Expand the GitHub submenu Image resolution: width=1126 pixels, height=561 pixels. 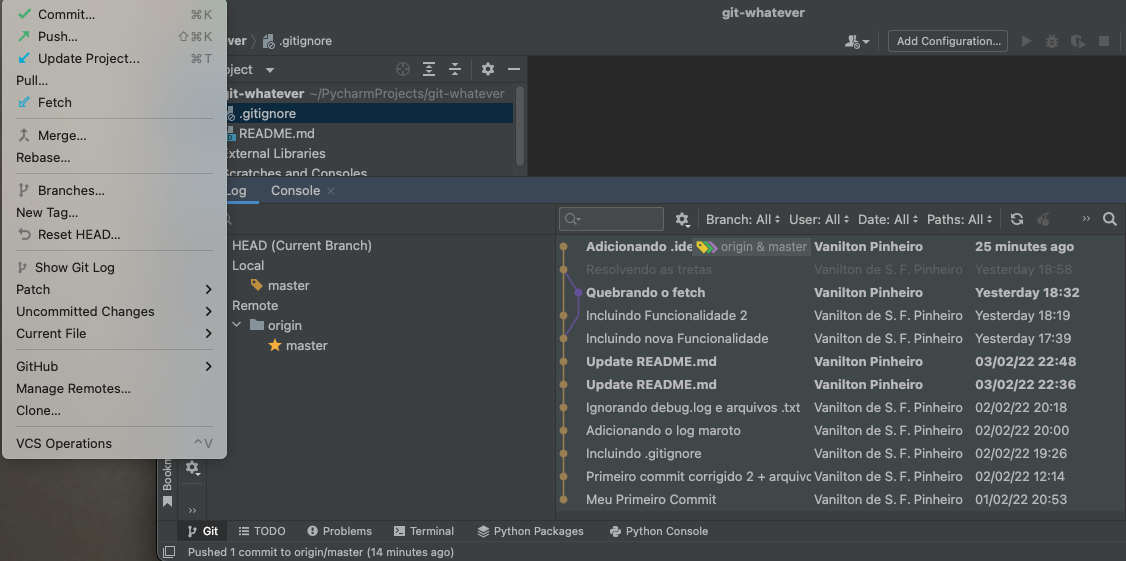point(114,366)
